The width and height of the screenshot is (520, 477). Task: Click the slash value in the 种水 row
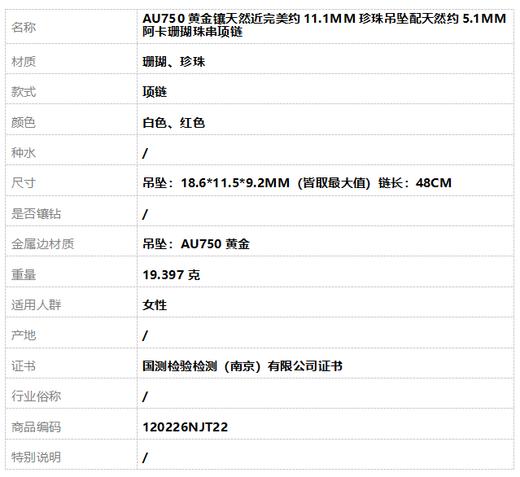click(145, 153)
